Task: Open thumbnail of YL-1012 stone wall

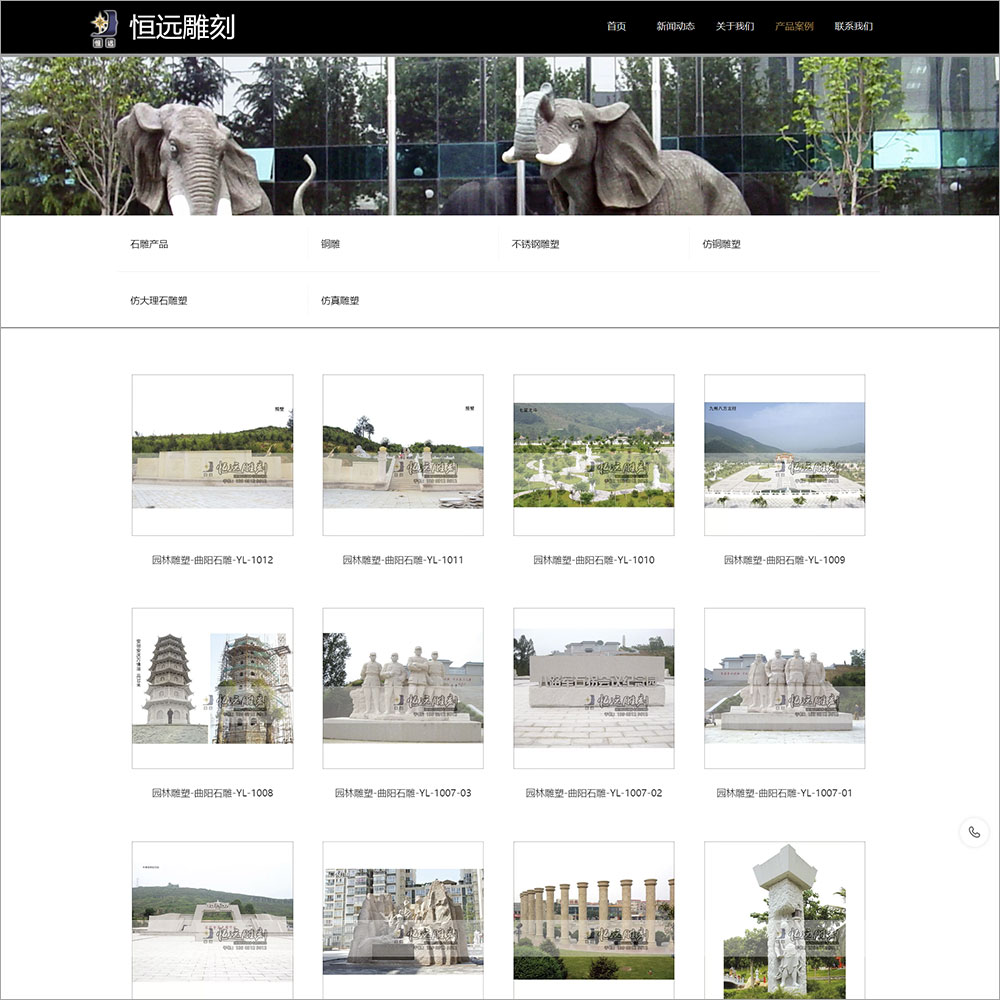Action: (212, 455)
